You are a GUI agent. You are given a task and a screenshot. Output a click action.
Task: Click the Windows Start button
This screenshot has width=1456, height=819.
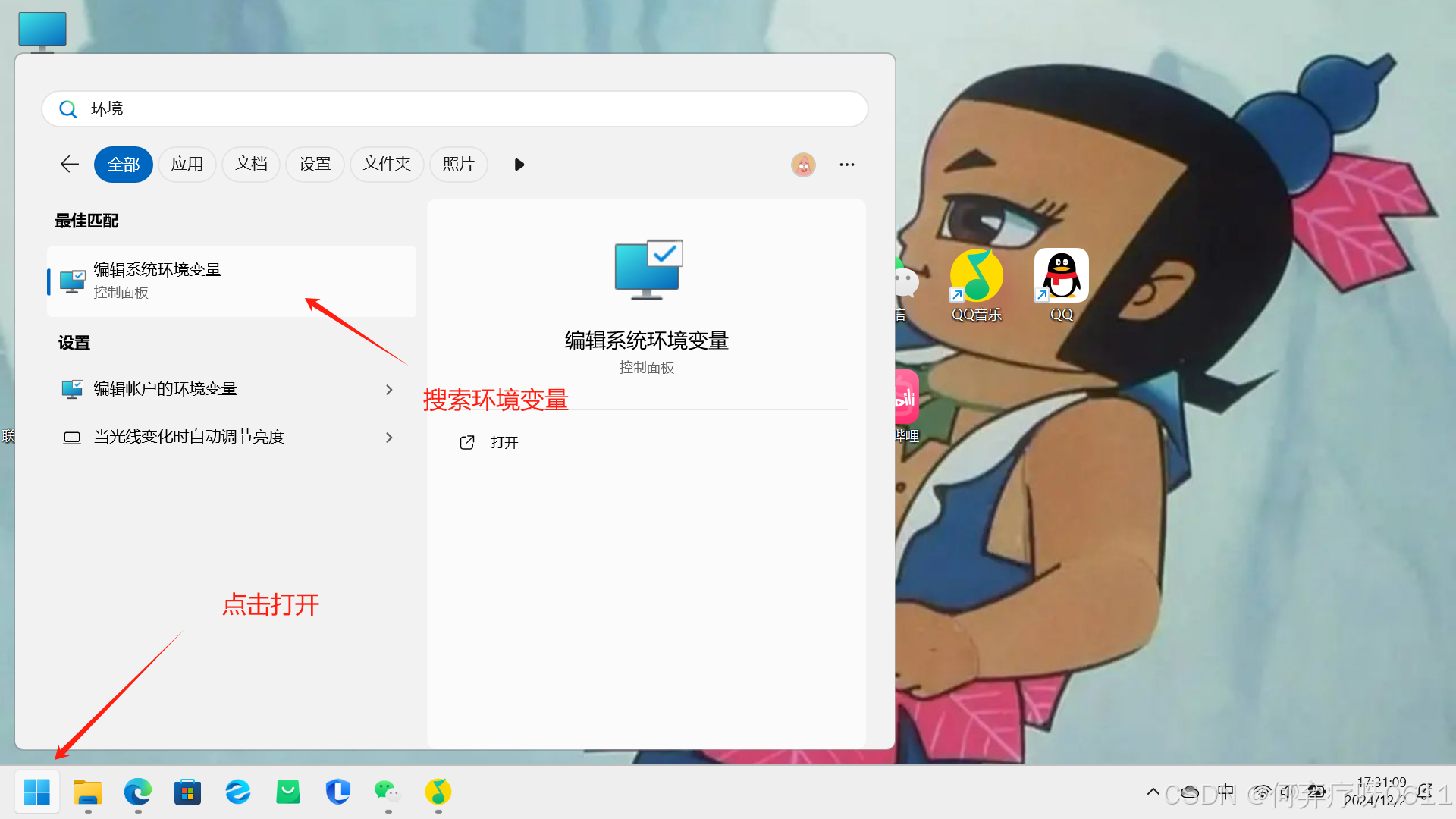(x=36, y=792)
